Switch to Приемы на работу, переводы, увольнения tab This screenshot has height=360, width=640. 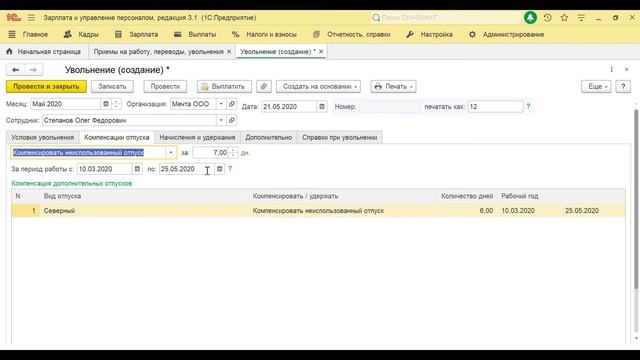158,52
